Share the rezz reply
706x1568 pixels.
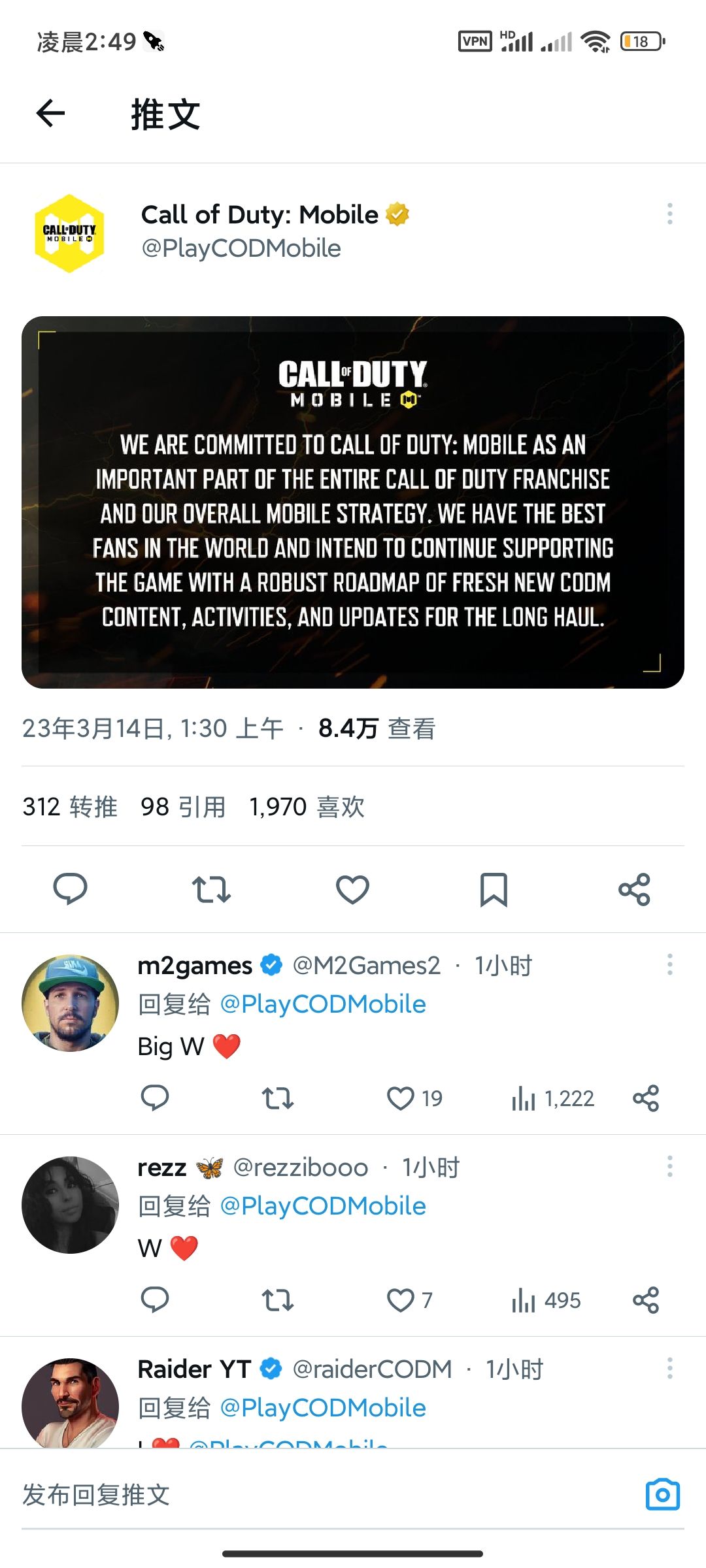pyautogui.click(x=646, y=1300)
